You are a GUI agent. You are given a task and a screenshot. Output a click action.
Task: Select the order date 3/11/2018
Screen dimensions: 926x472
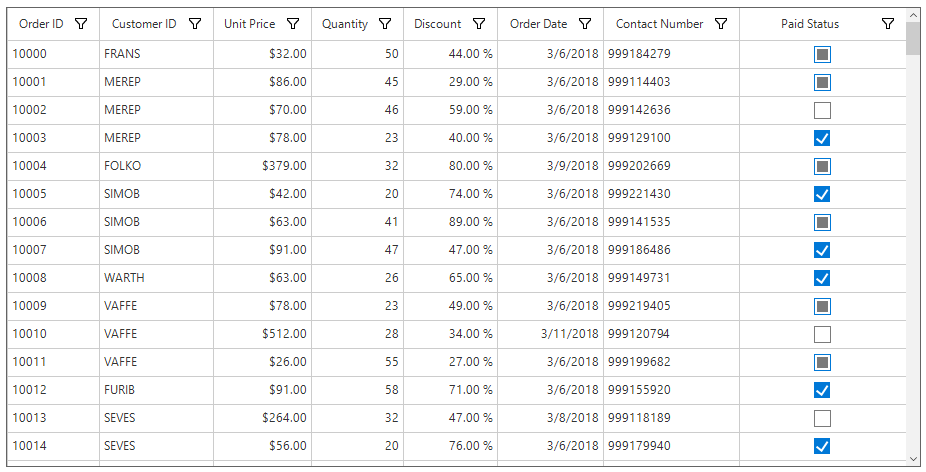[x=550, y=334]
